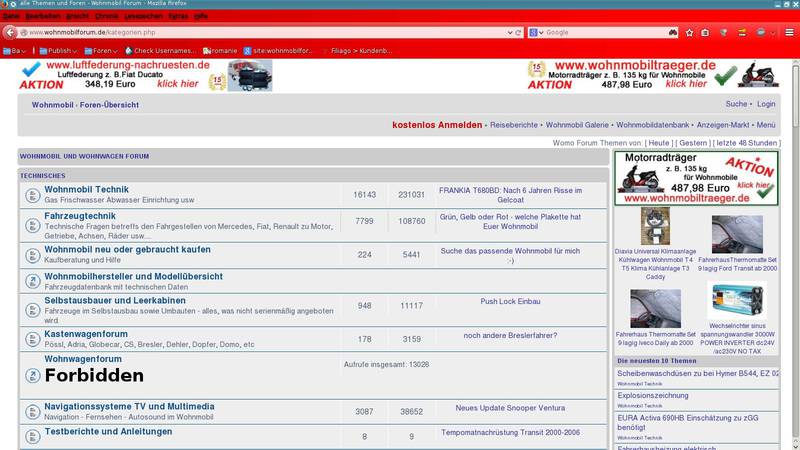800x450 pixels.
Task: Click the link icon beside Wohnmobilhersteller und Modellübersicht
Action: coord(33,281)
